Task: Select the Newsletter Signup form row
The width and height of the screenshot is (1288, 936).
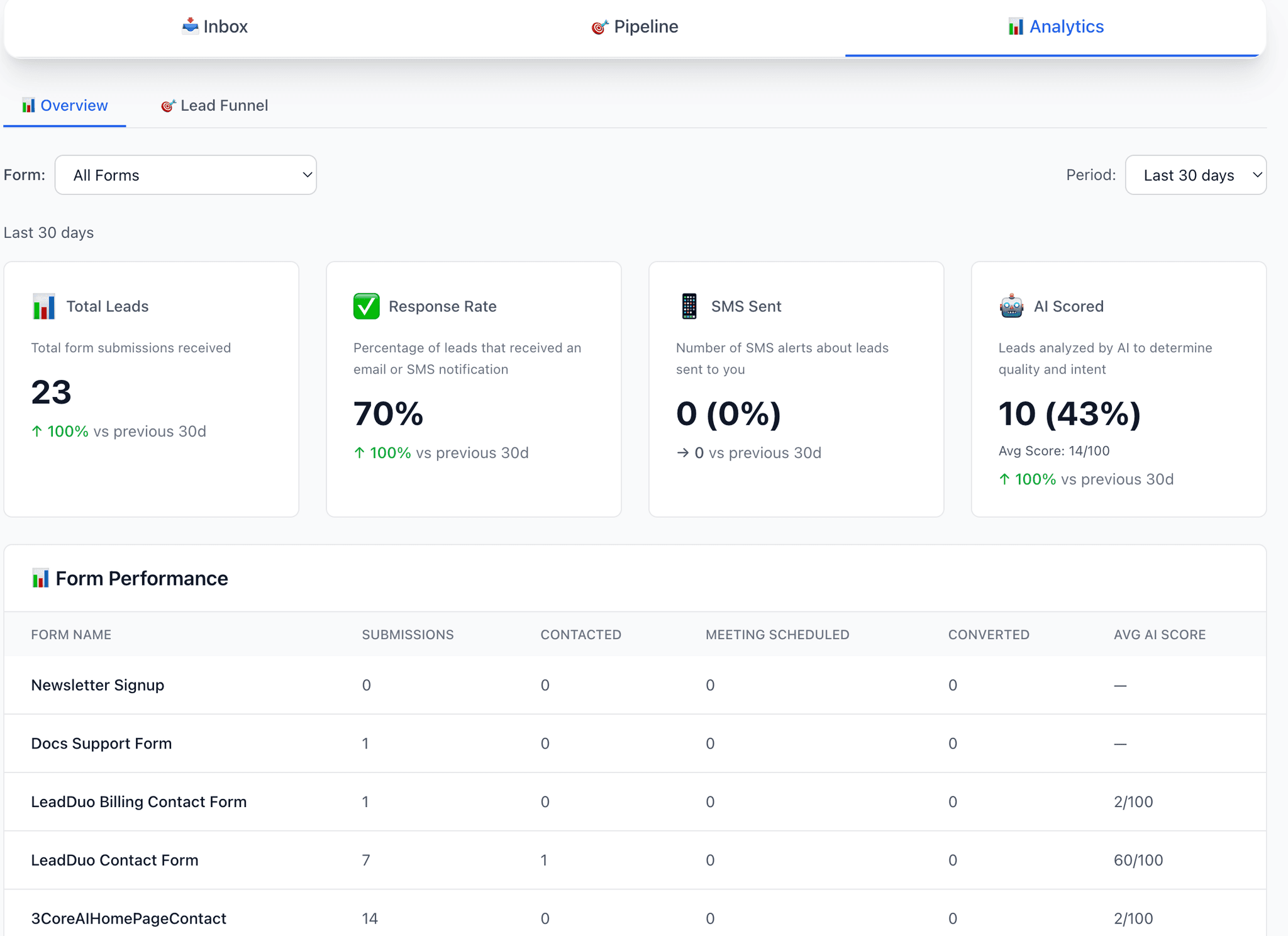Action: (97, 685)
